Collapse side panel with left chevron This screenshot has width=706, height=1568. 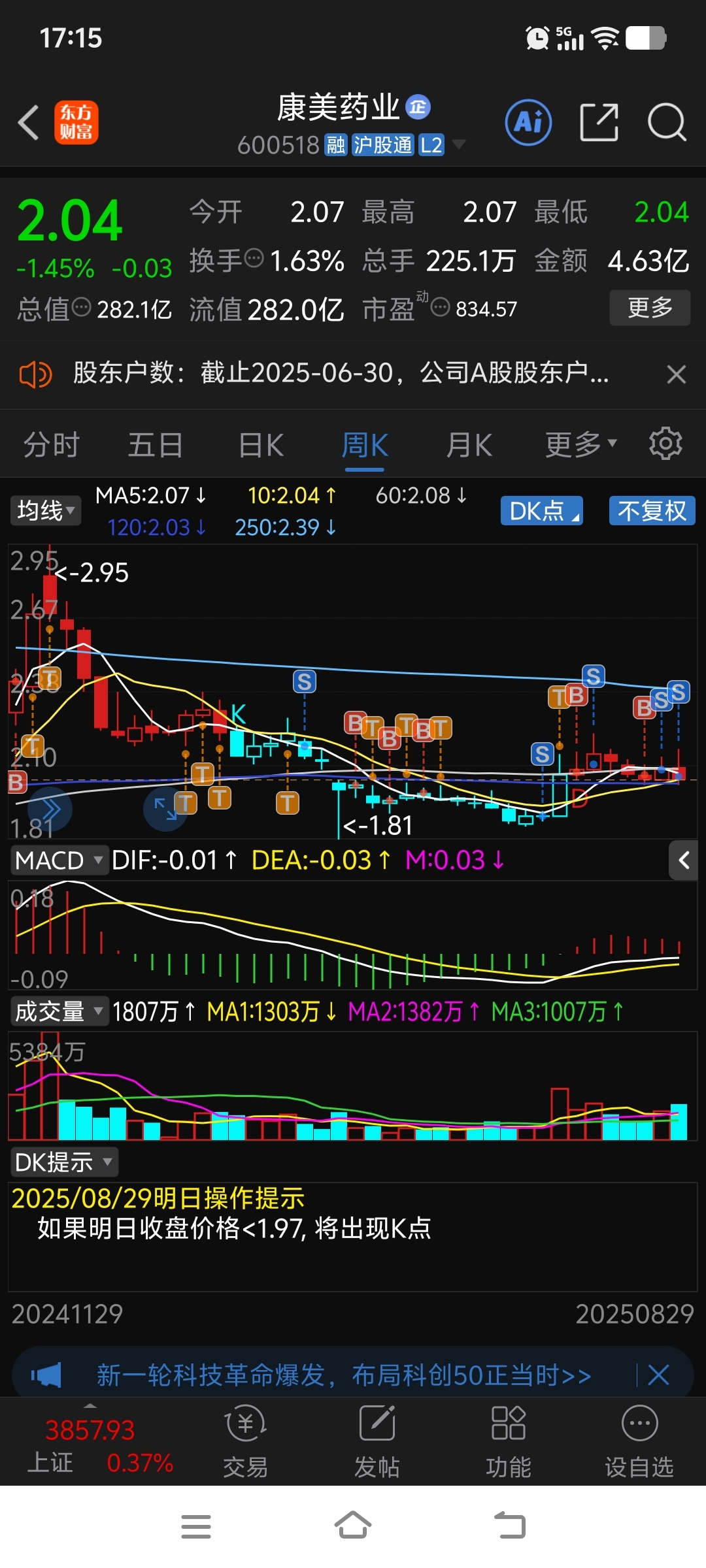[684, 860]
